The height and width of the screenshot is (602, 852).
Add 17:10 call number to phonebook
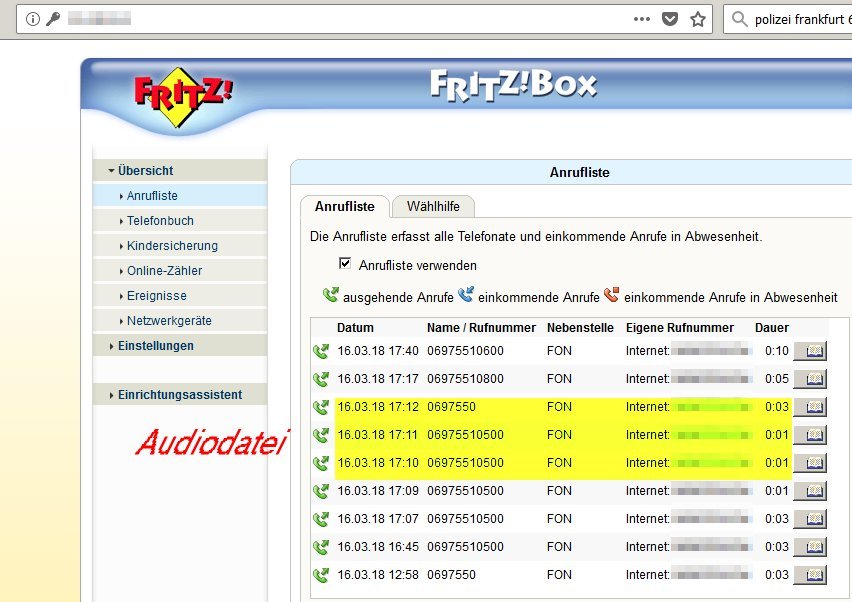[810, 463]
